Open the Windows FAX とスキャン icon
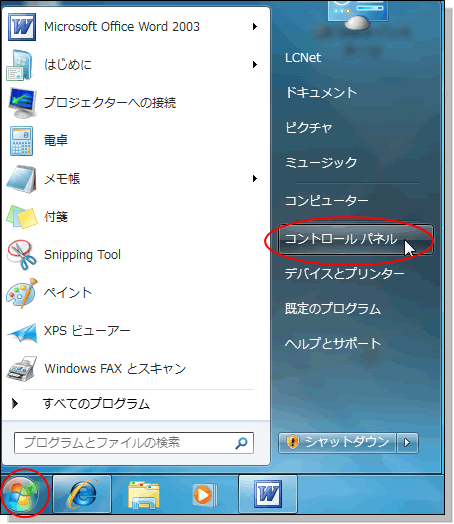 click(x=22, y=369)
